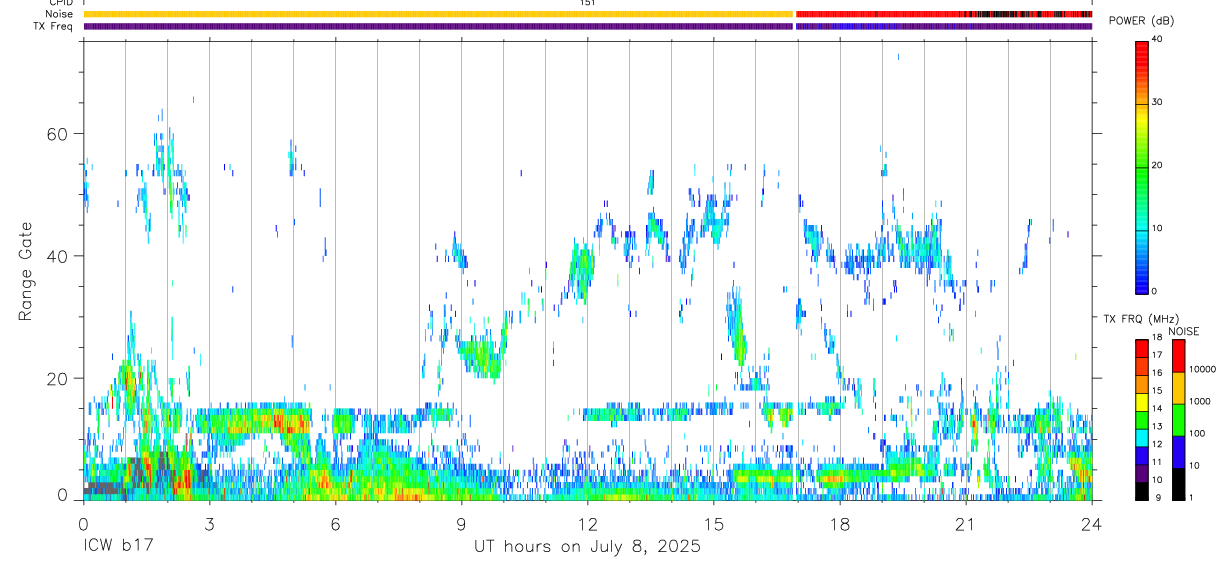Viewport: 1228px width, 567px height.
Task: Click the 1000 label on noise legend
Action: click(1200, 401)
